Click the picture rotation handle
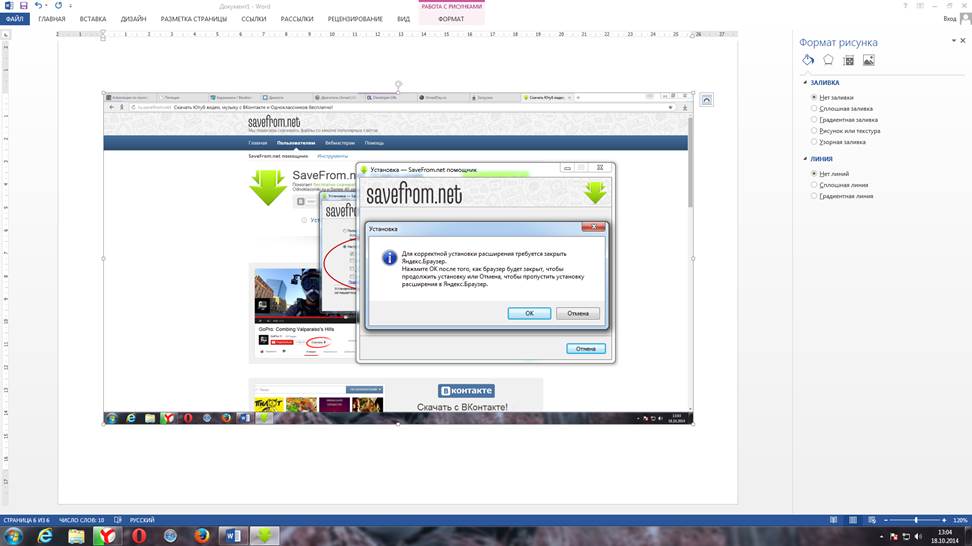This screenshot has height=546, width=972. pyautogui.click(x=398, y=84)
